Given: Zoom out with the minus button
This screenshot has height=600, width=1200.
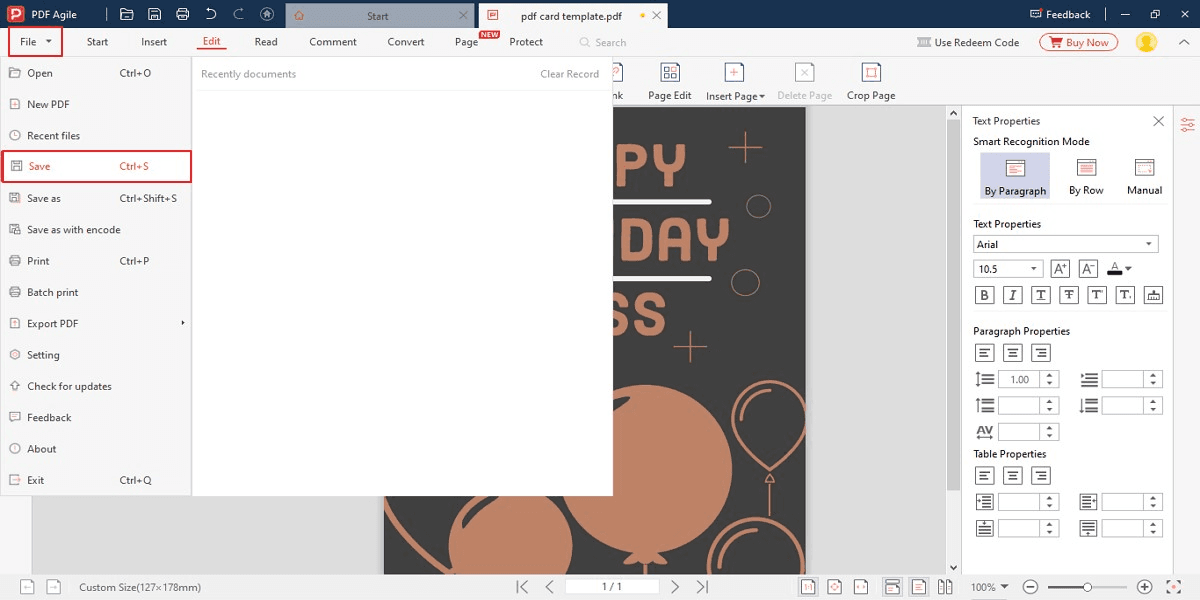Looking at the screenshot, I should (x=1030, y=587).
